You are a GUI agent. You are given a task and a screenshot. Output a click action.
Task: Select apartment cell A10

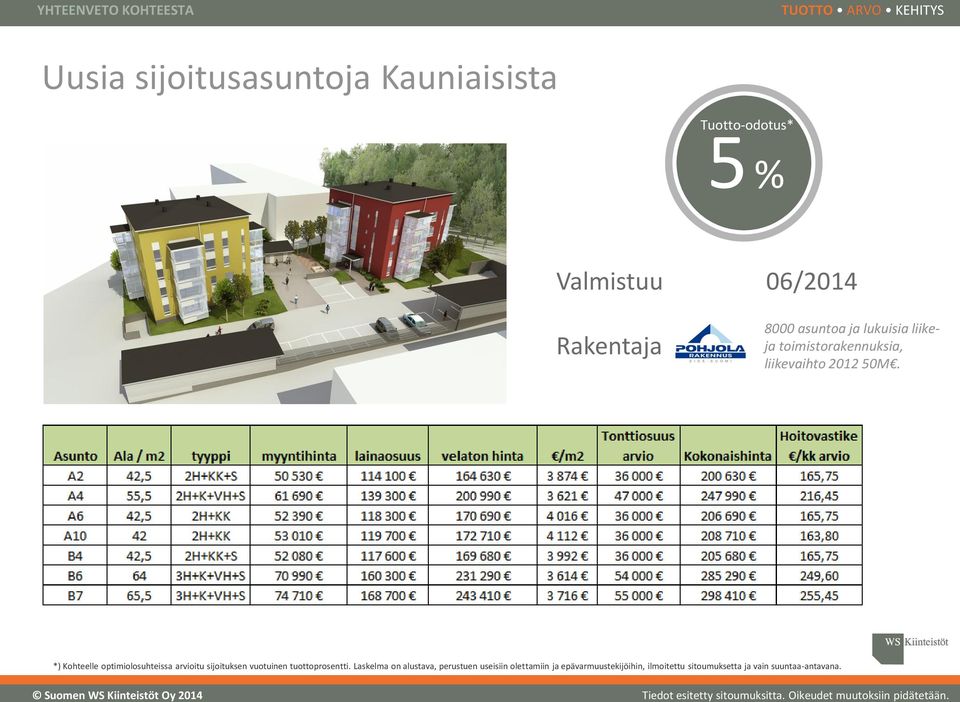(75, 536)
